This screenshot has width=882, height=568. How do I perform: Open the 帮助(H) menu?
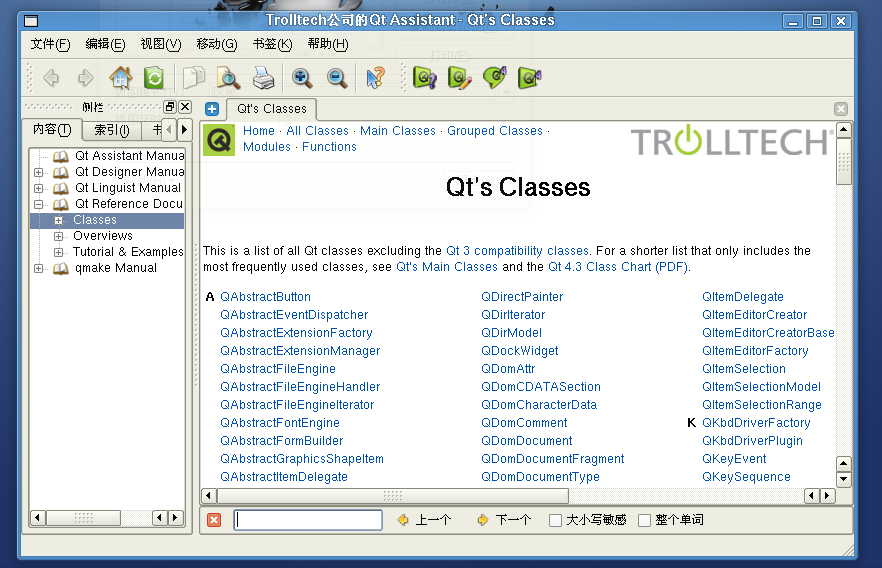click(328, 44)
